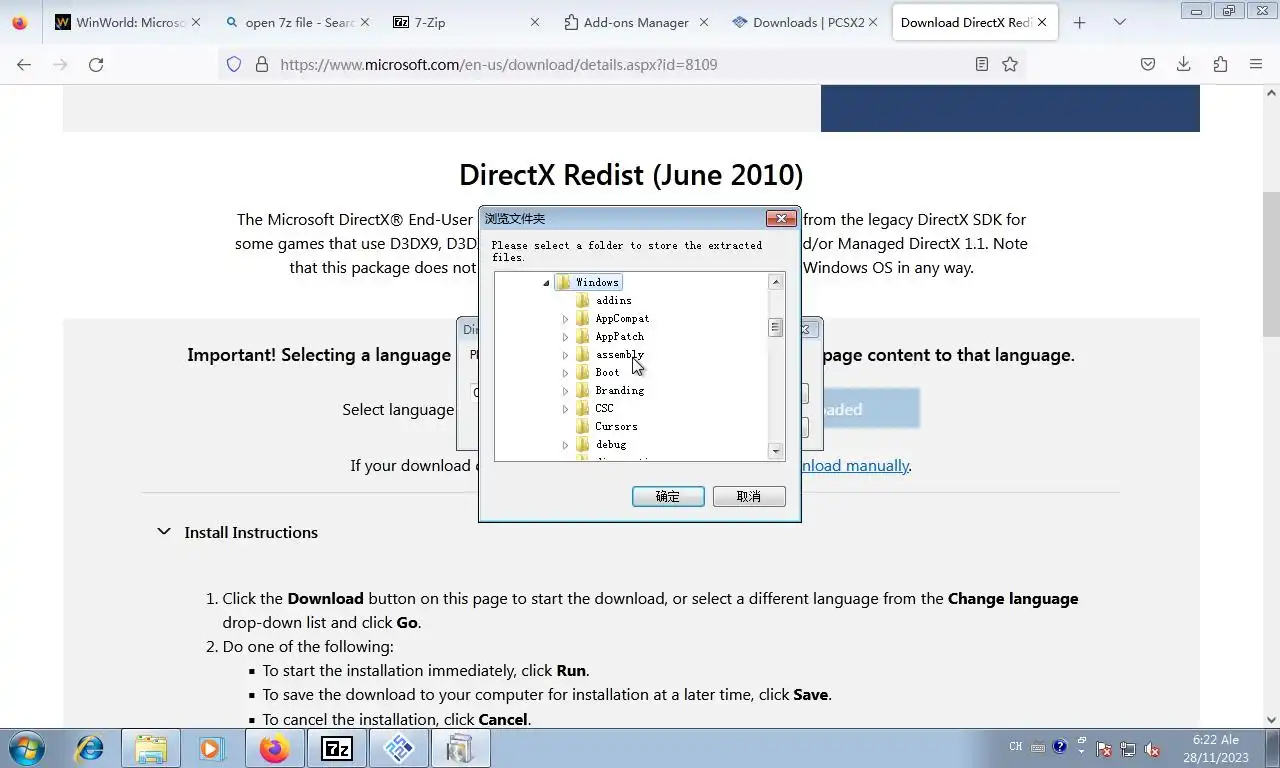Select the Branding folder name
1280x768 pixels.
619,390
